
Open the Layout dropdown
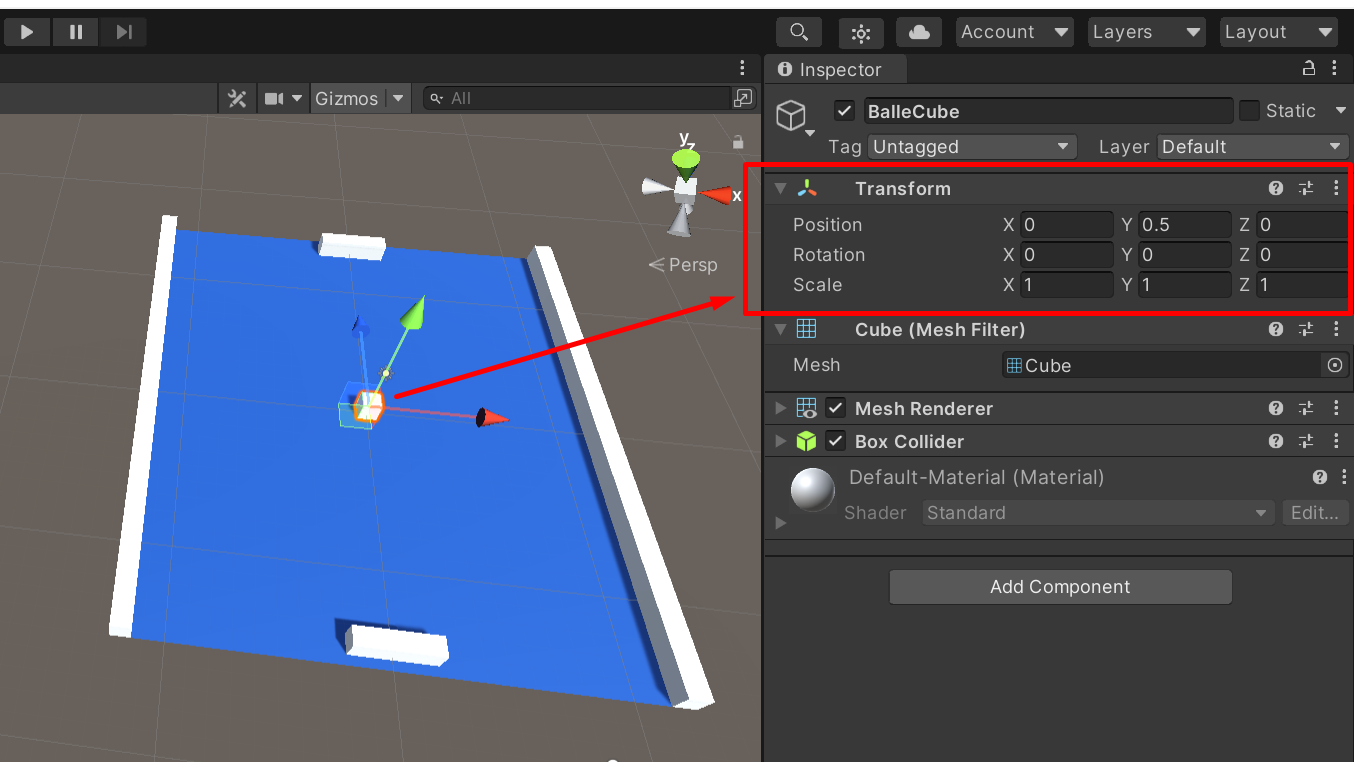(1279, 32)
